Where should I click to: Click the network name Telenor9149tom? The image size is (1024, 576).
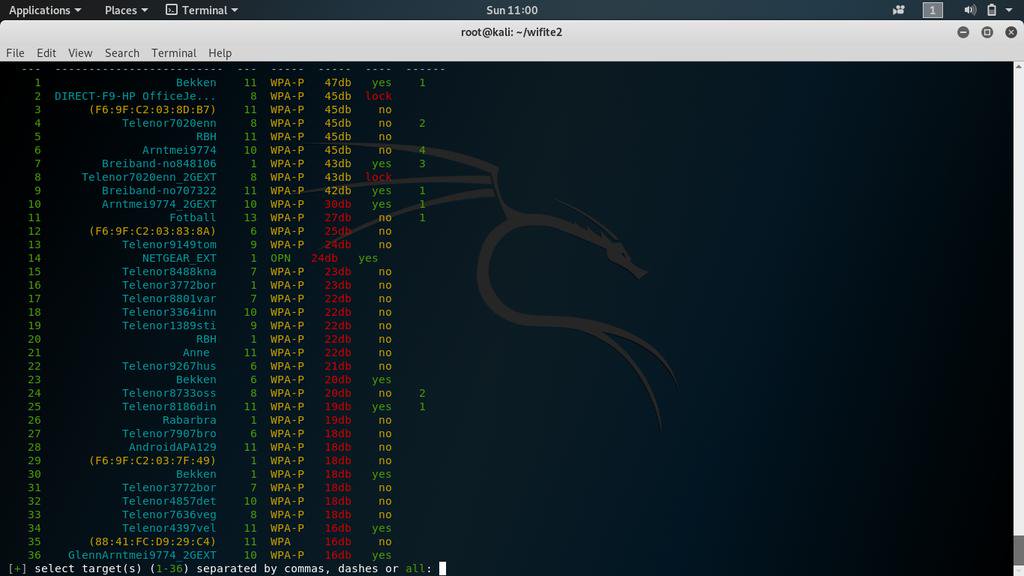168,245
